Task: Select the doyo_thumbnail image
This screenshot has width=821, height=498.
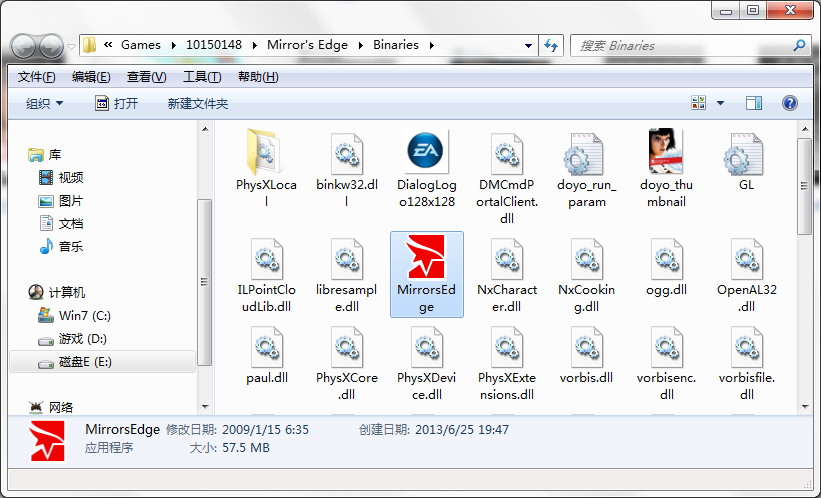Action: point(666,169)
